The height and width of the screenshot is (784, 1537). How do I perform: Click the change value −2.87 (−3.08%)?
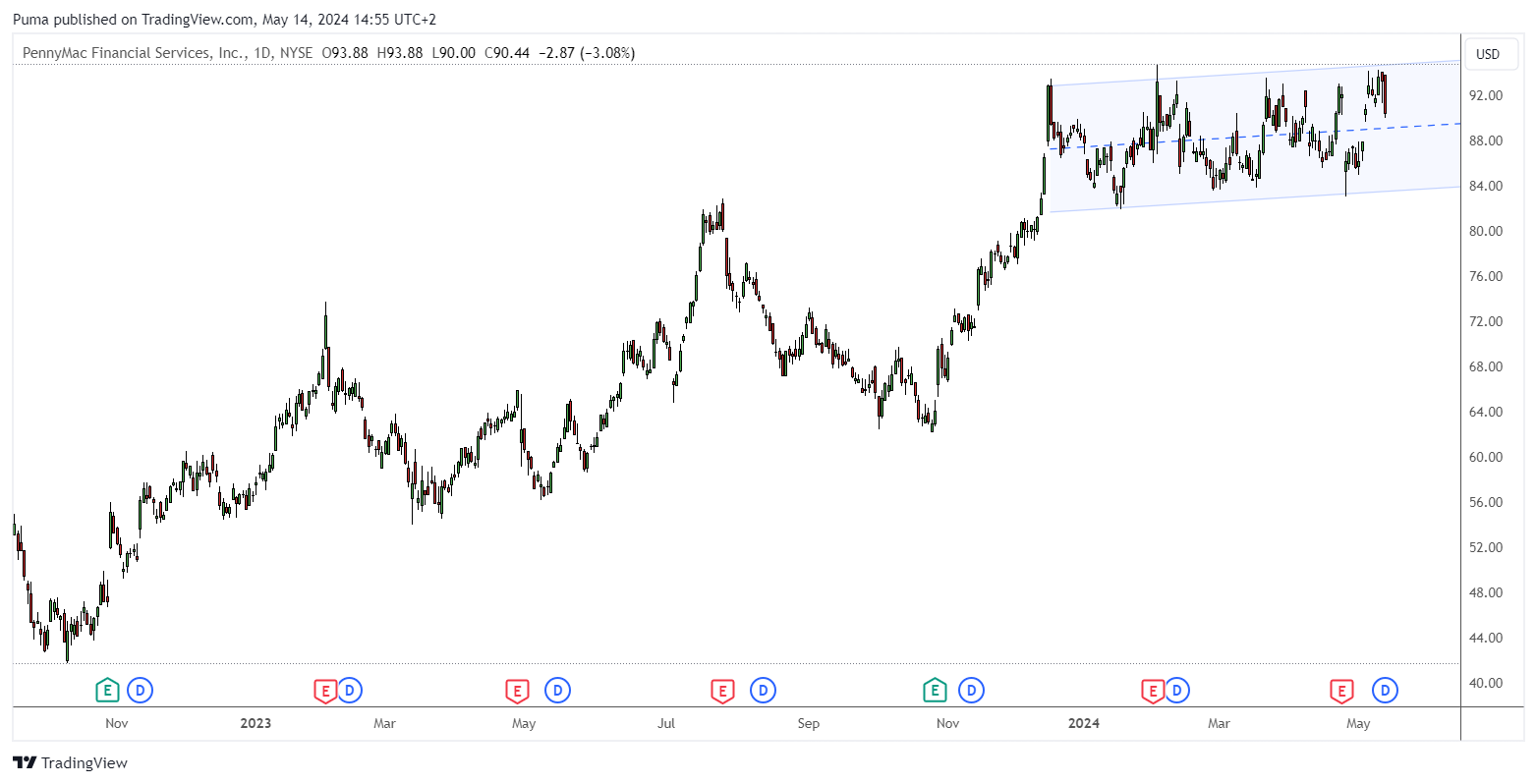[589, 53]
